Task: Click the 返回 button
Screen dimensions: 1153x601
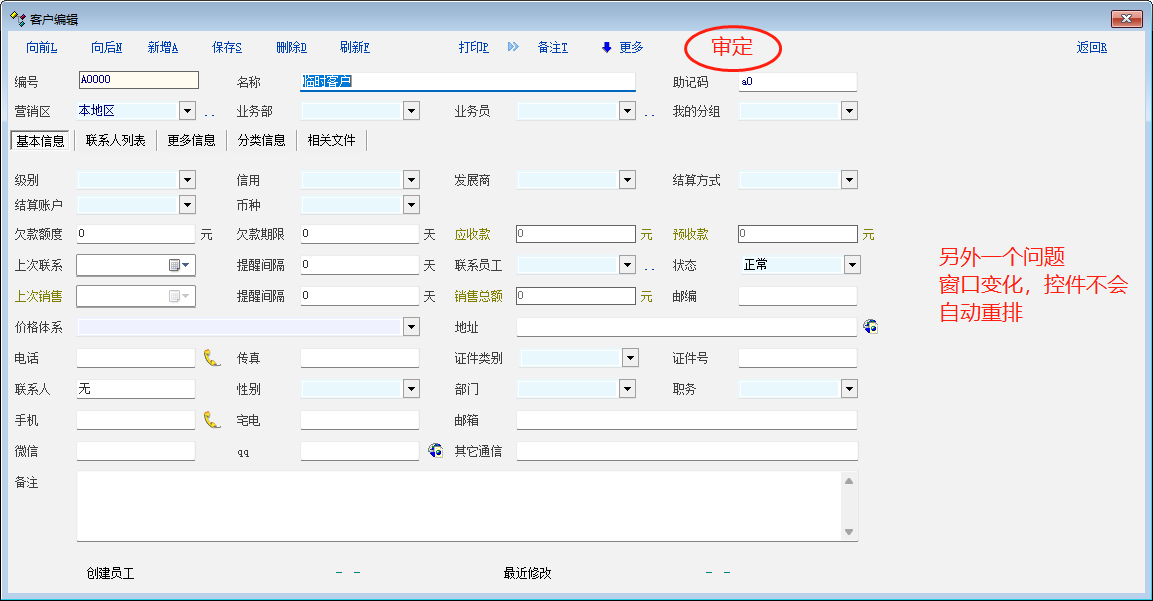Action: 1091,48
